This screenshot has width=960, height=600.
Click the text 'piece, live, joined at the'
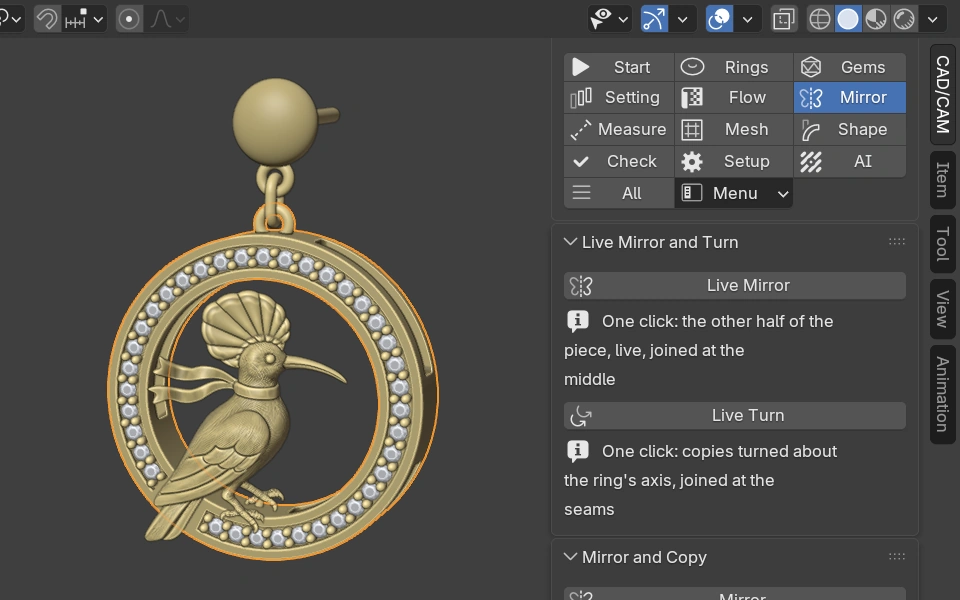pyautogui.click(x=654, y=350)
